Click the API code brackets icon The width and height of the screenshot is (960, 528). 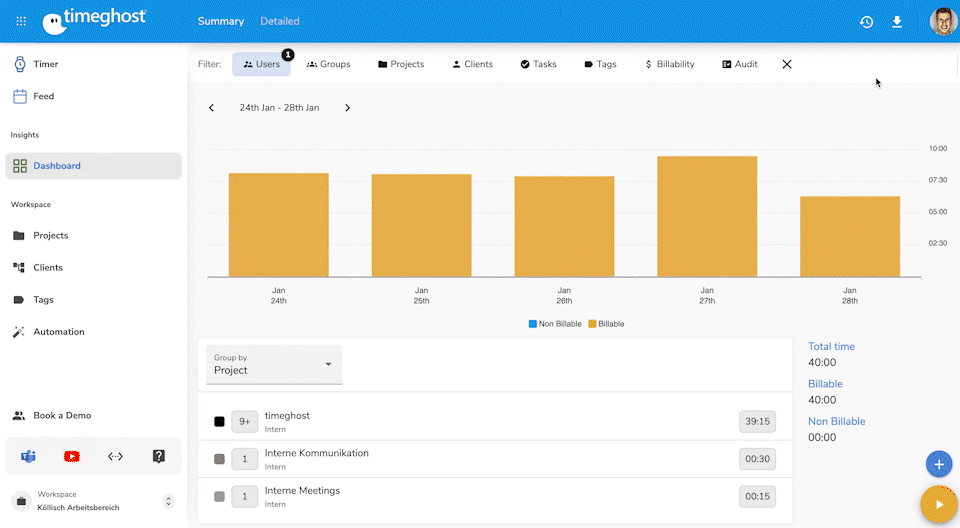(115, 456)
